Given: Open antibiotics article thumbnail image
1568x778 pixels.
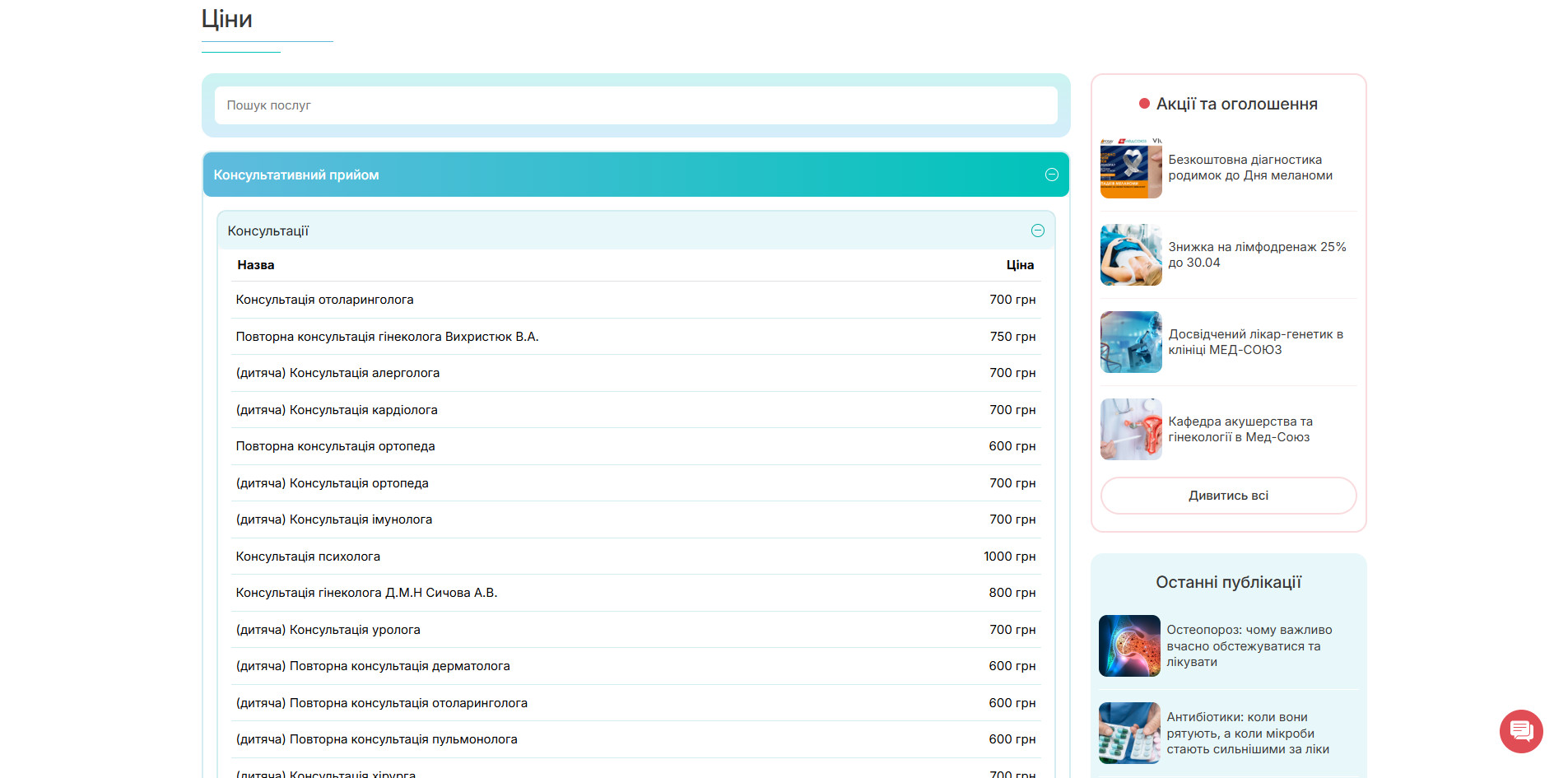Looking at the screenshot, I should (x=1129, y=734).
